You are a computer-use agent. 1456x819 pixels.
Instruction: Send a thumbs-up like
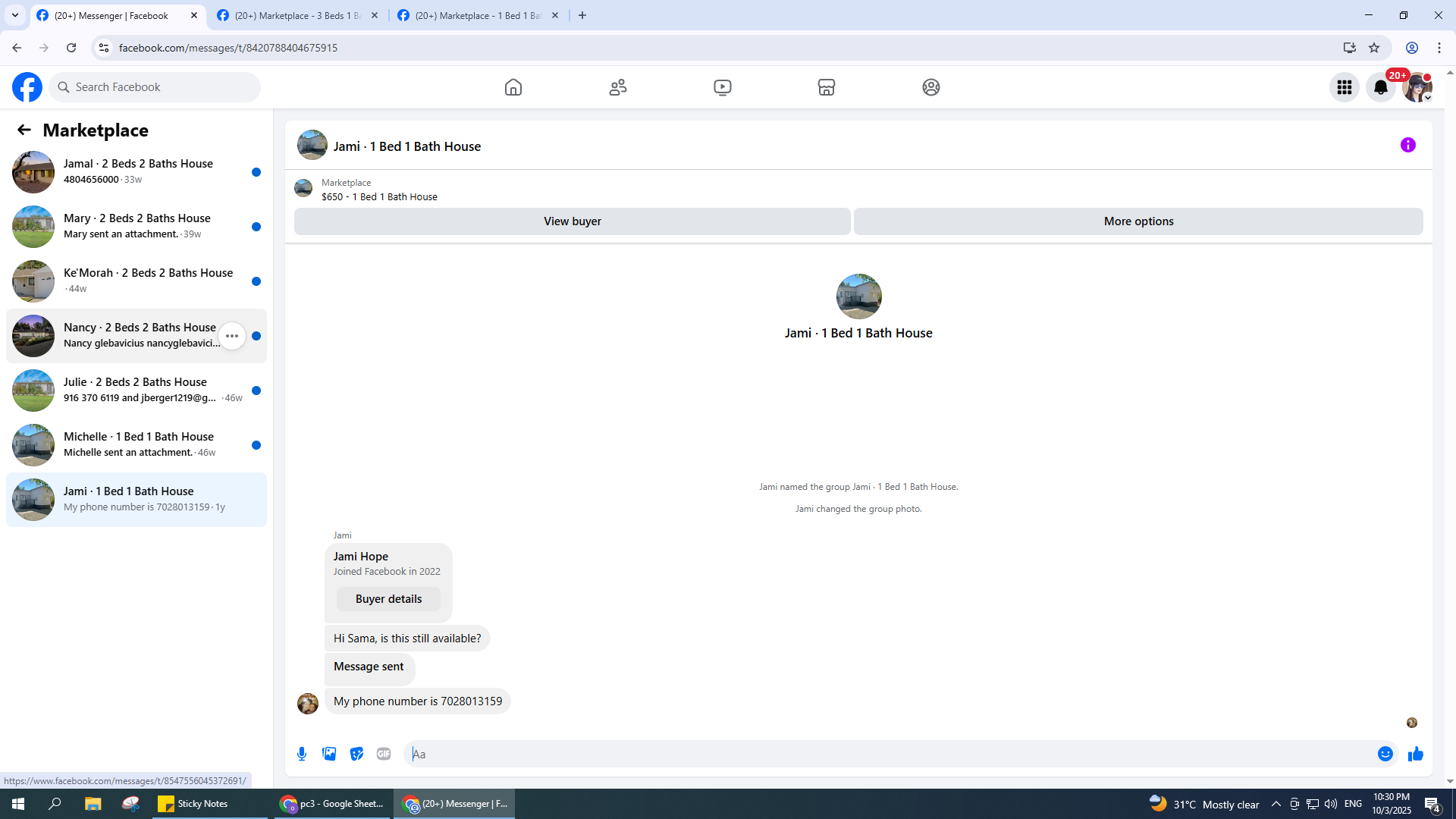[x=1416, y=754]
